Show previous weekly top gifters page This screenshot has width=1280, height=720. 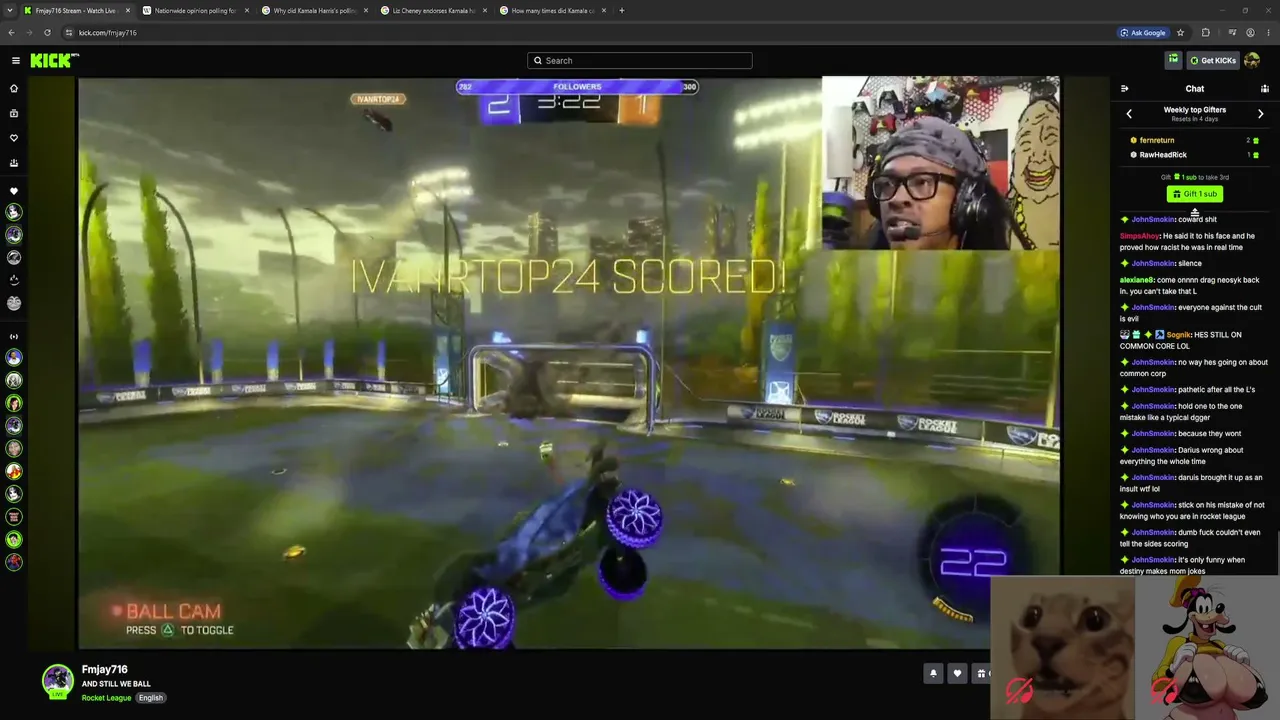pyautogui.click(x=1129, y=114)
